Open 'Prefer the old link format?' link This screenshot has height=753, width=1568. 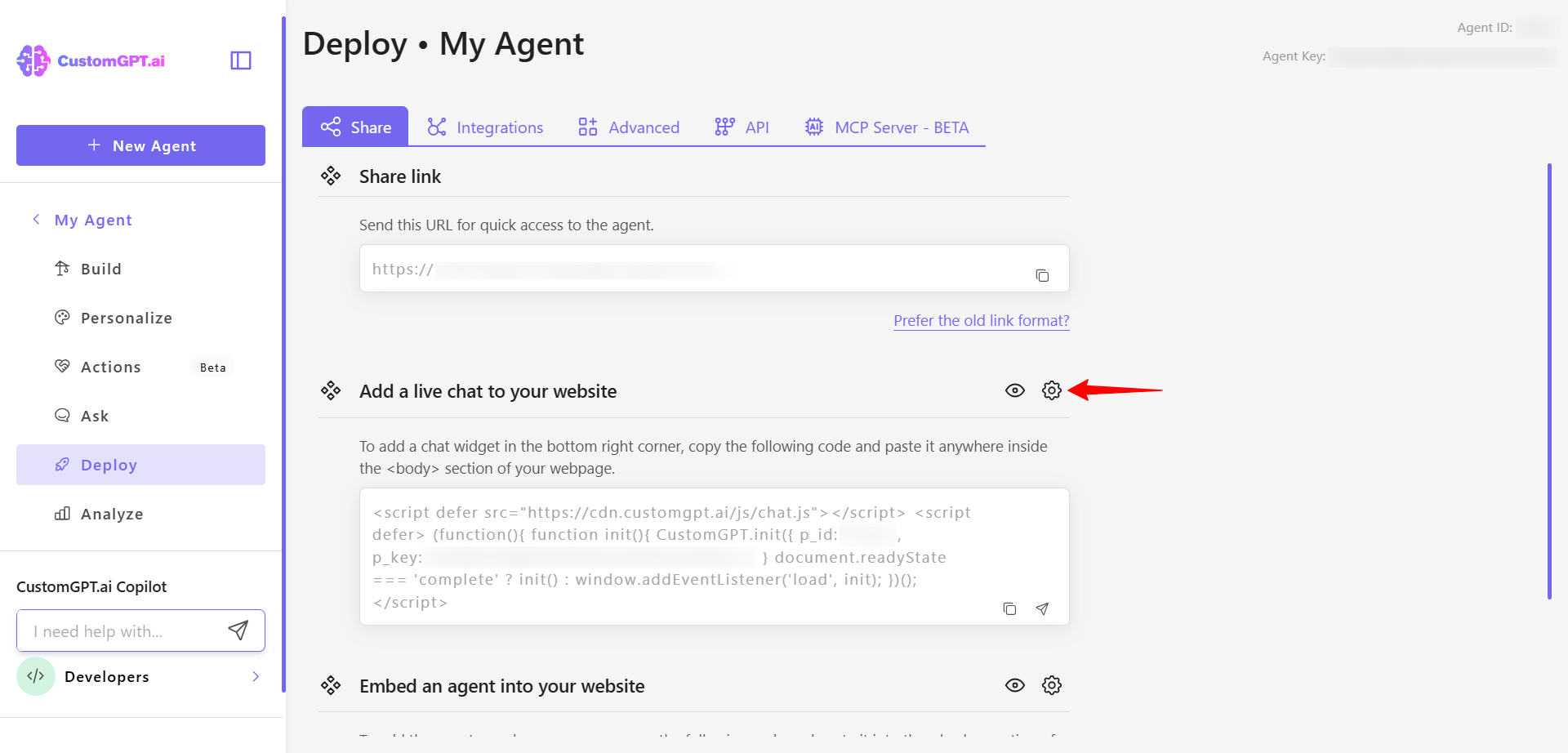coord(981,320)
